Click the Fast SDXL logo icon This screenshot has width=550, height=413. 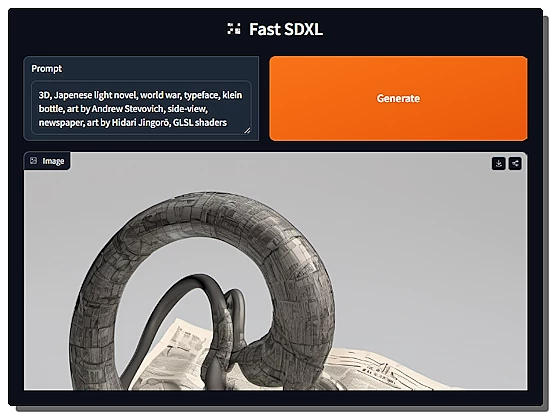(x=234, y=29)
